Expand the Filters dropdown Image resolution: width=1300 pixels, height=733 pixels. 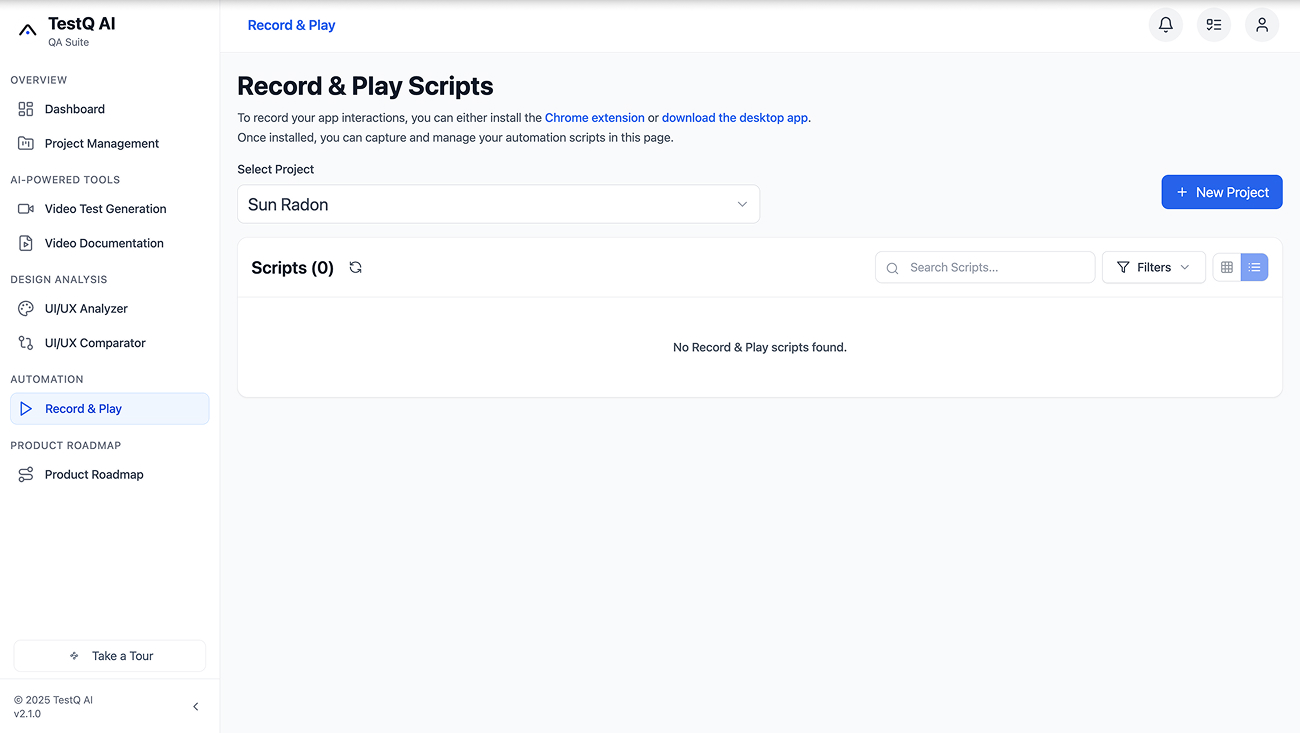pyautogui.click(x=1153, y=267)
